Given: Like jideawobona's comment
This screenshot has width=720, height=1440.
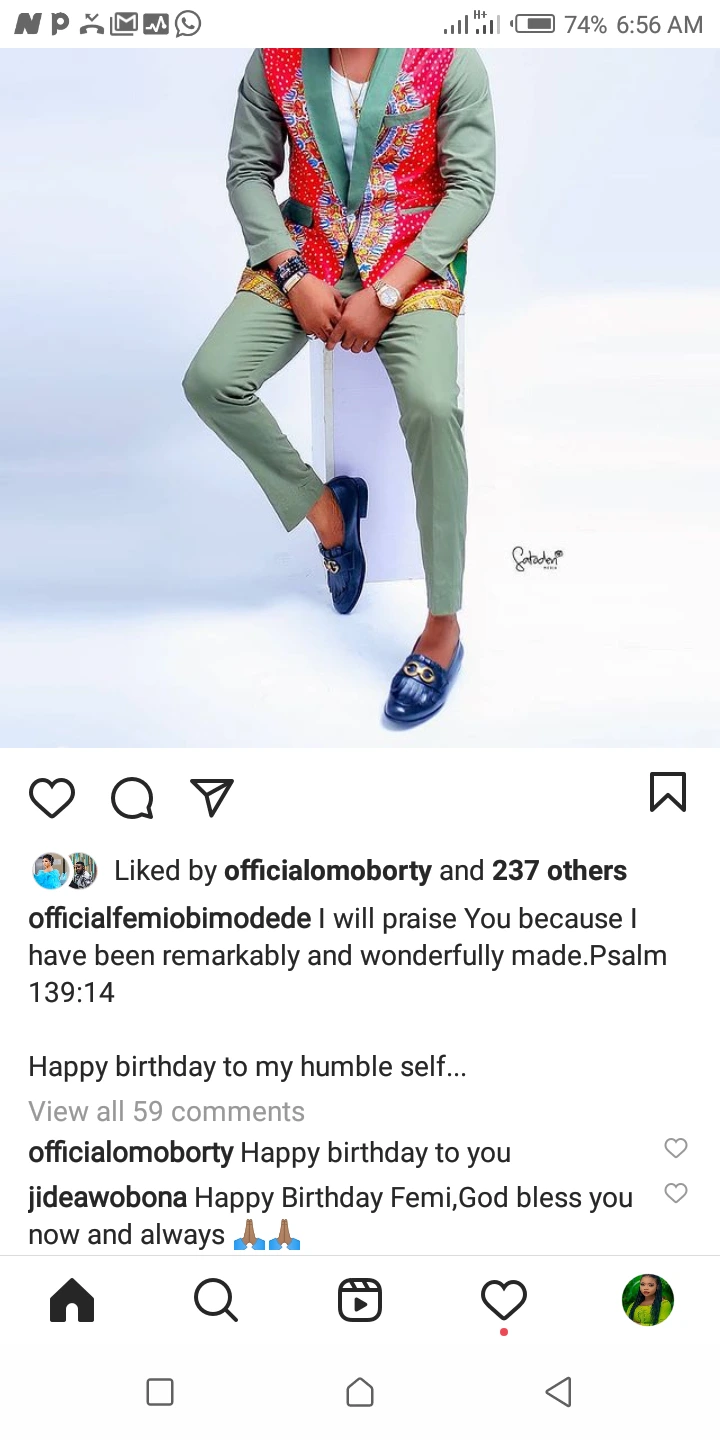Looking at the screenshot, I should [676, 1193].
